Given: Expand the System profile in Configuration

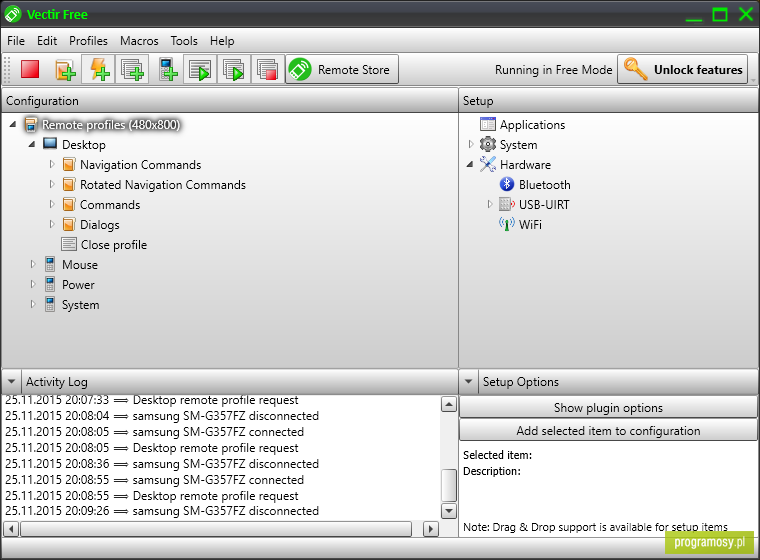Looking at the screenshot, I should point(33,304).
